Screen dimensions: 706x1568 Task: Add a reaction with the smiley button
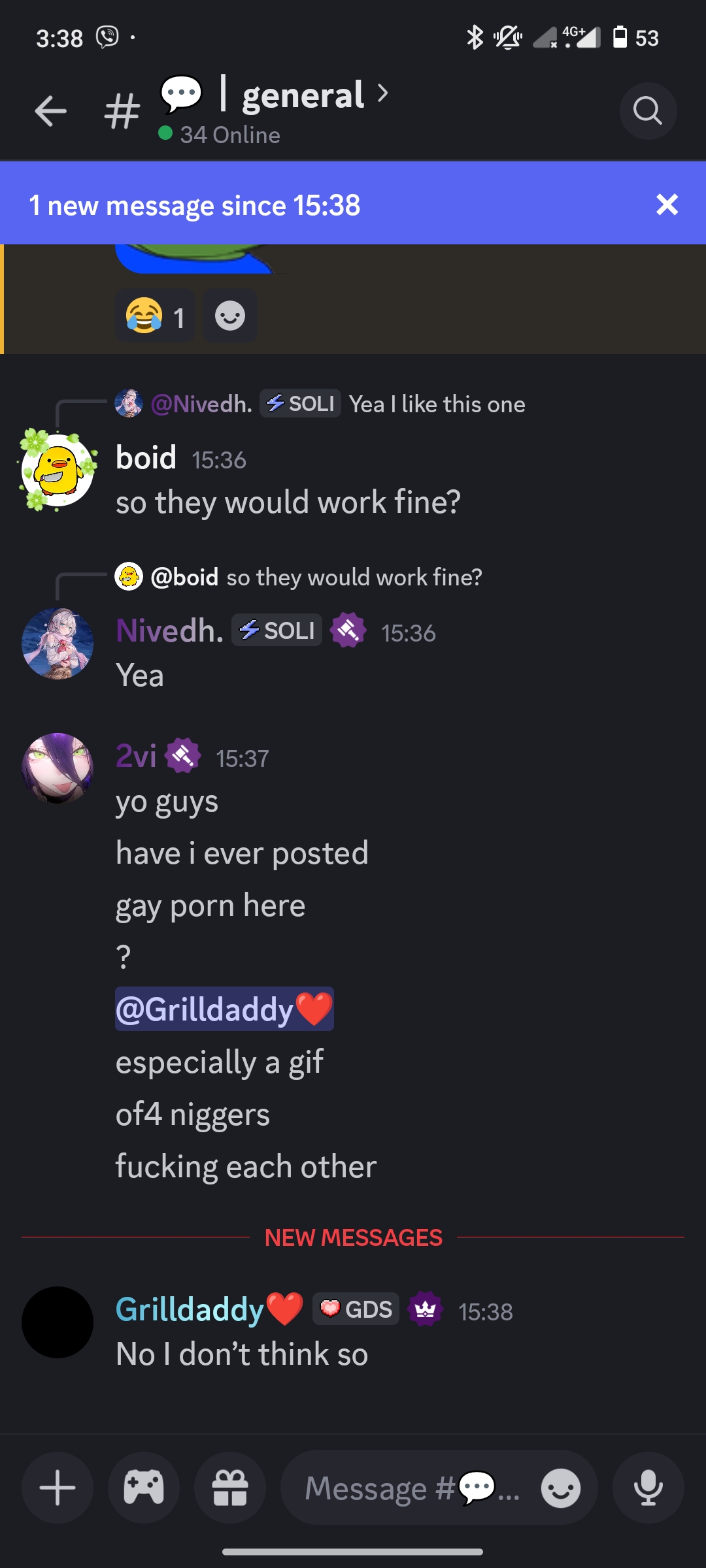click(x=230, y=316)
